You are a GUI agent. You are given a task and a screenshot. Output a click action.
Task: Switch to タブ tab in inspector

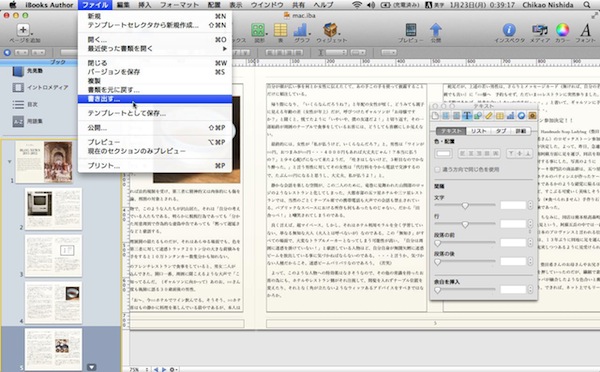point(501,131)
